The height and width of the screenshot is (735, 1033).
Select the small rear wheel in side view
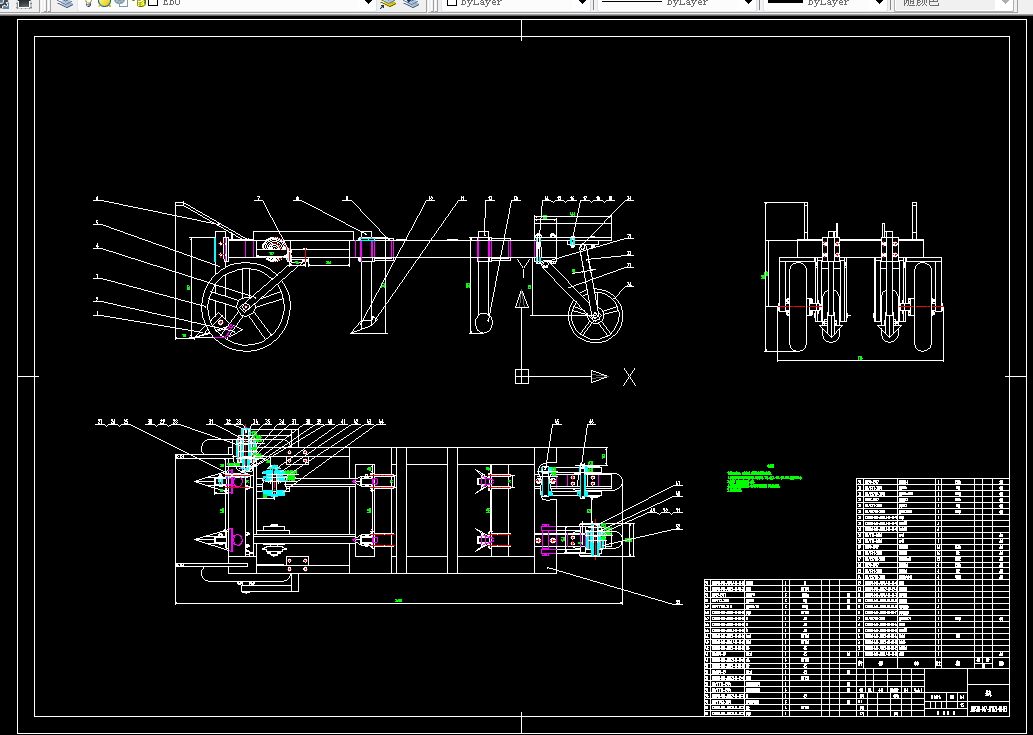coord(595,315)
